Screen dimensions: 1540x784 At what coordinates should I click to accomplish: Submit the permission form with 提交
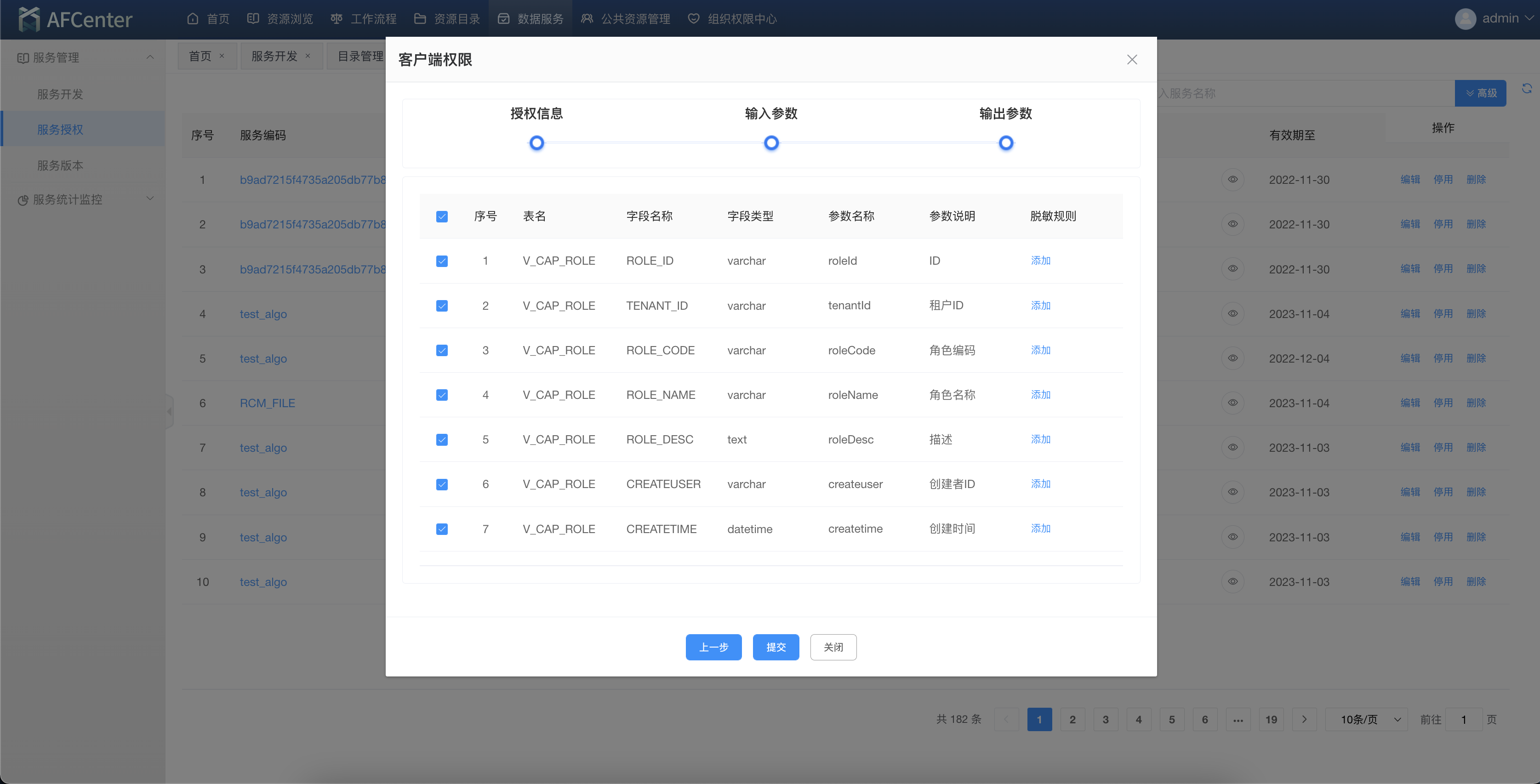click(x=776, y=647)
